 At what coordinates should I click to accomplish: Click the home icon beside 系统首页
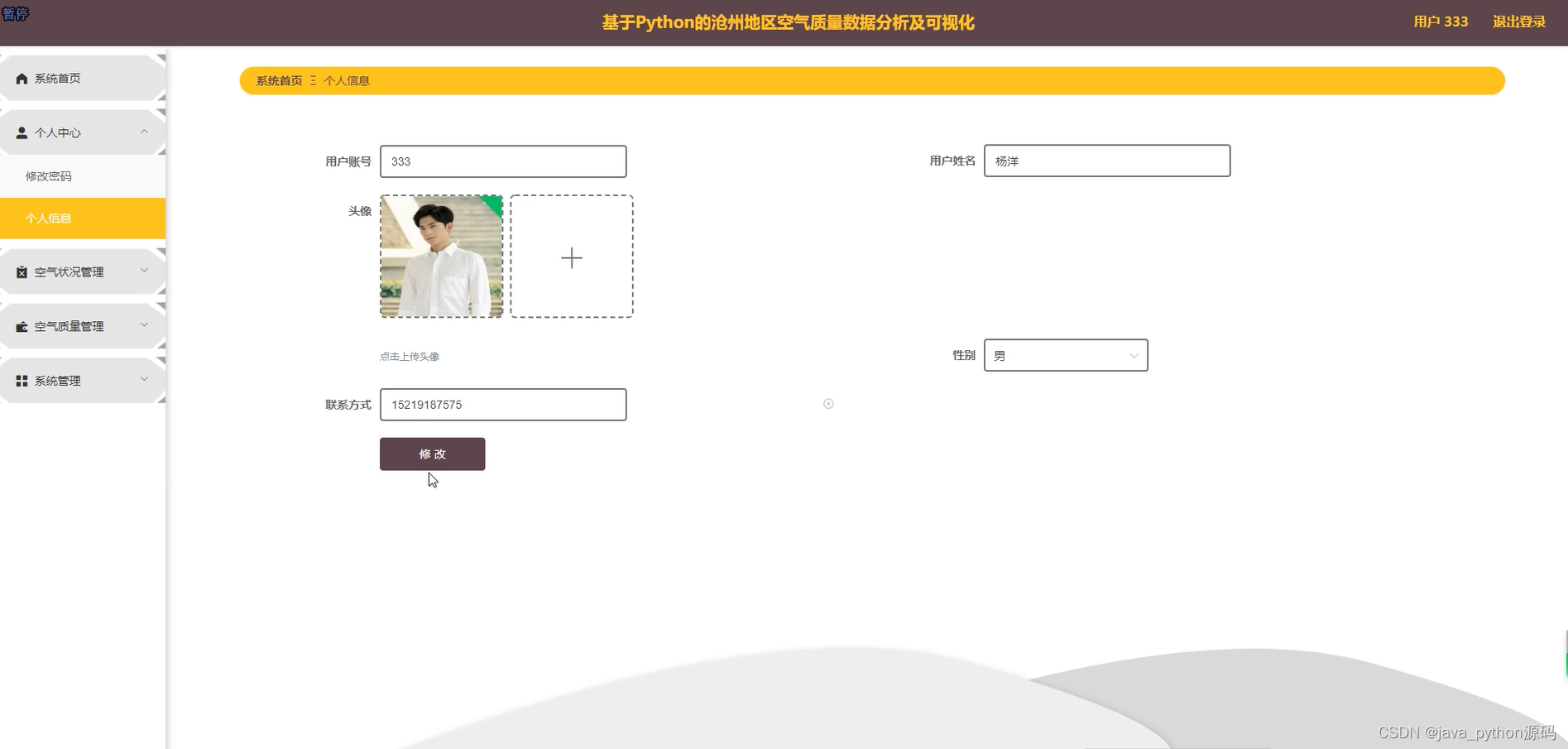click(x=22, y=79)
